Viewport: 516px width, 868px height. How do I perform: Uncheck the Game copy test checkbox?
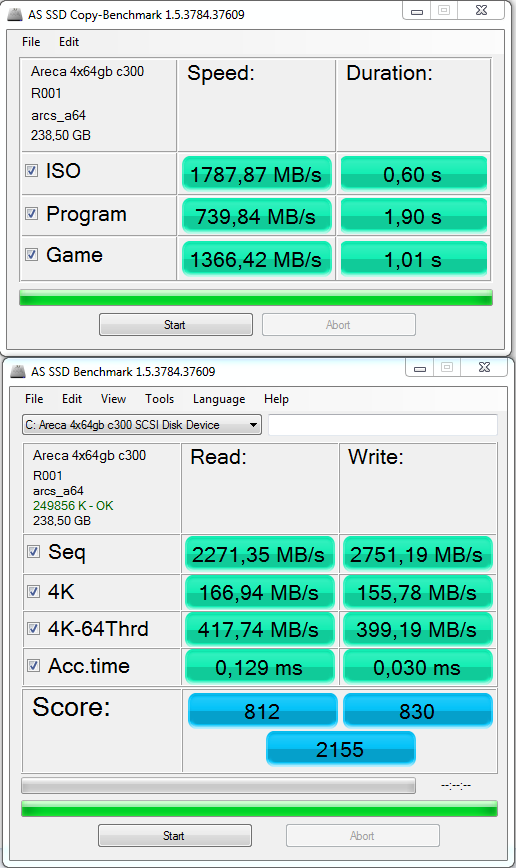(x=32, y=255)
